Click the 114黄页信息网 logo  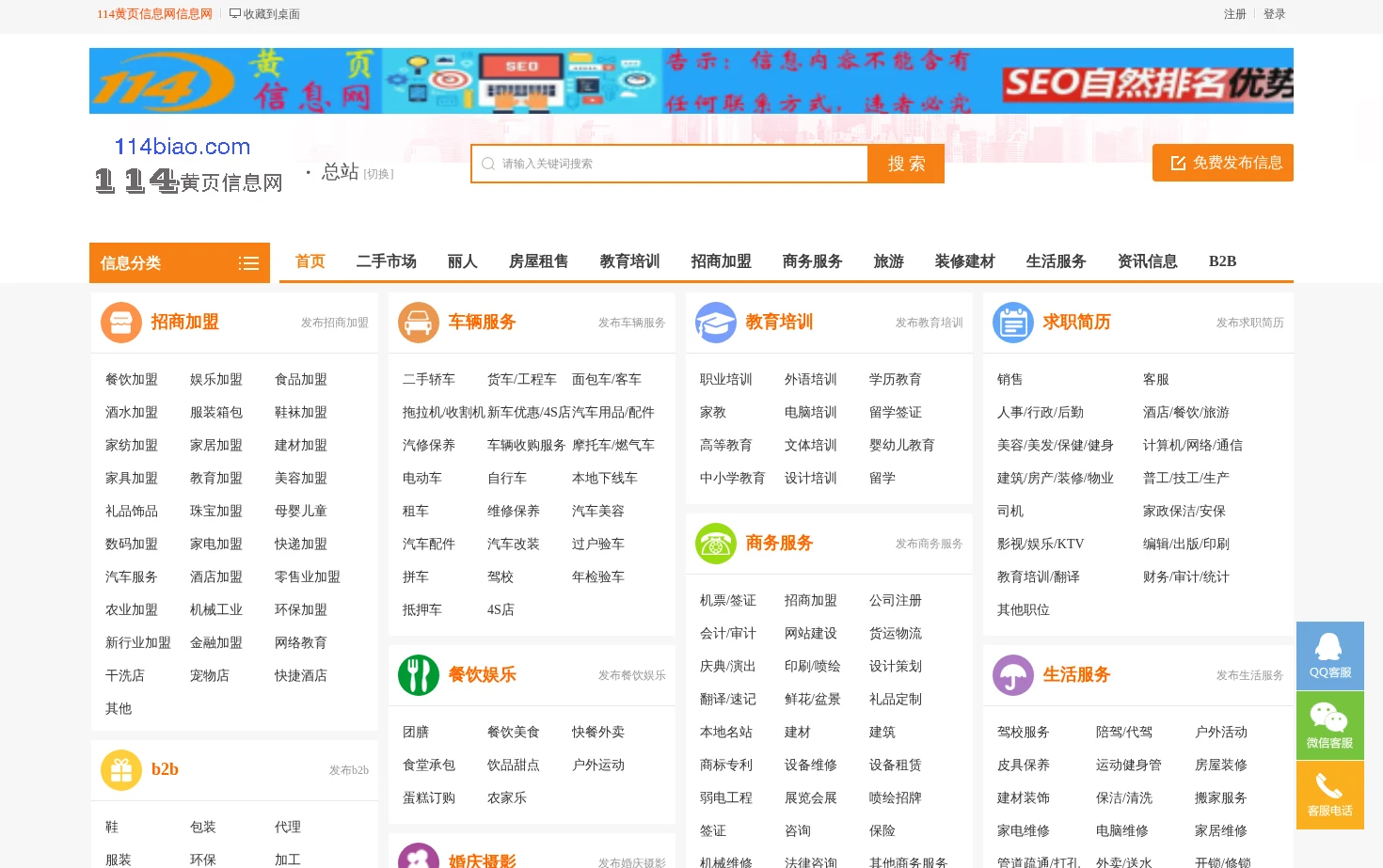(x=189, y=165)
